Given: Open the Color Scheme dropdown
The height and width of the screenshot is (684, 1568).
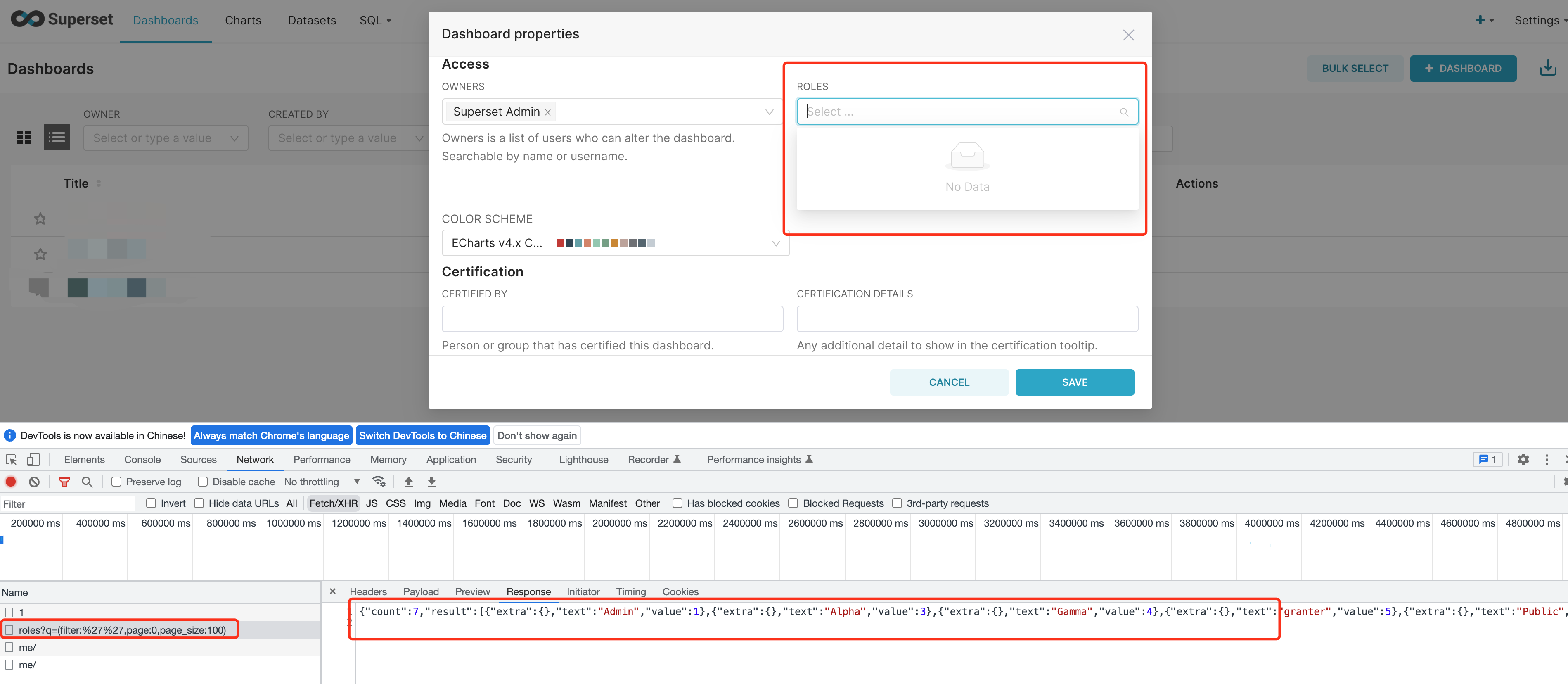Looking at the screenshot, I should [775, 243].
